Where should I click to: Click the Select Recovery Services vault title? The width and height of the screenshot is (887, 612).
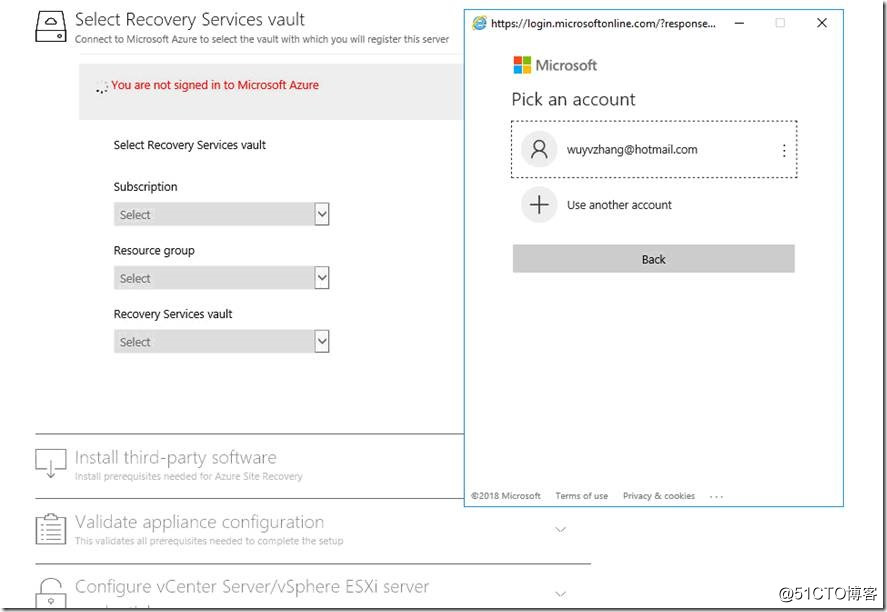[x=190, y=20]
